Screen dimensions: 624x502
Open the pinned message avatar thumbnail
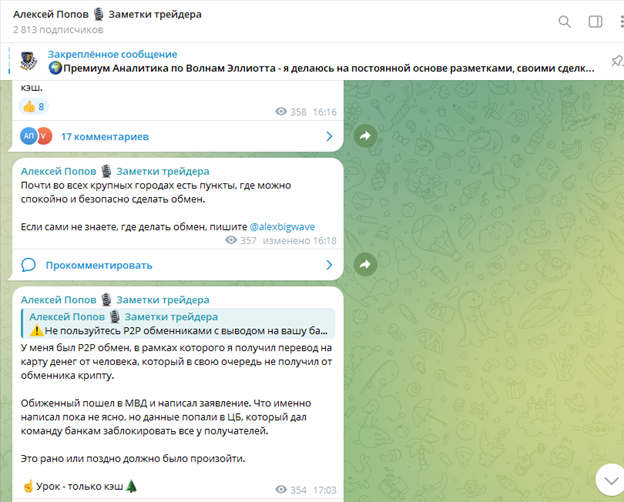(x=29, y=61)
